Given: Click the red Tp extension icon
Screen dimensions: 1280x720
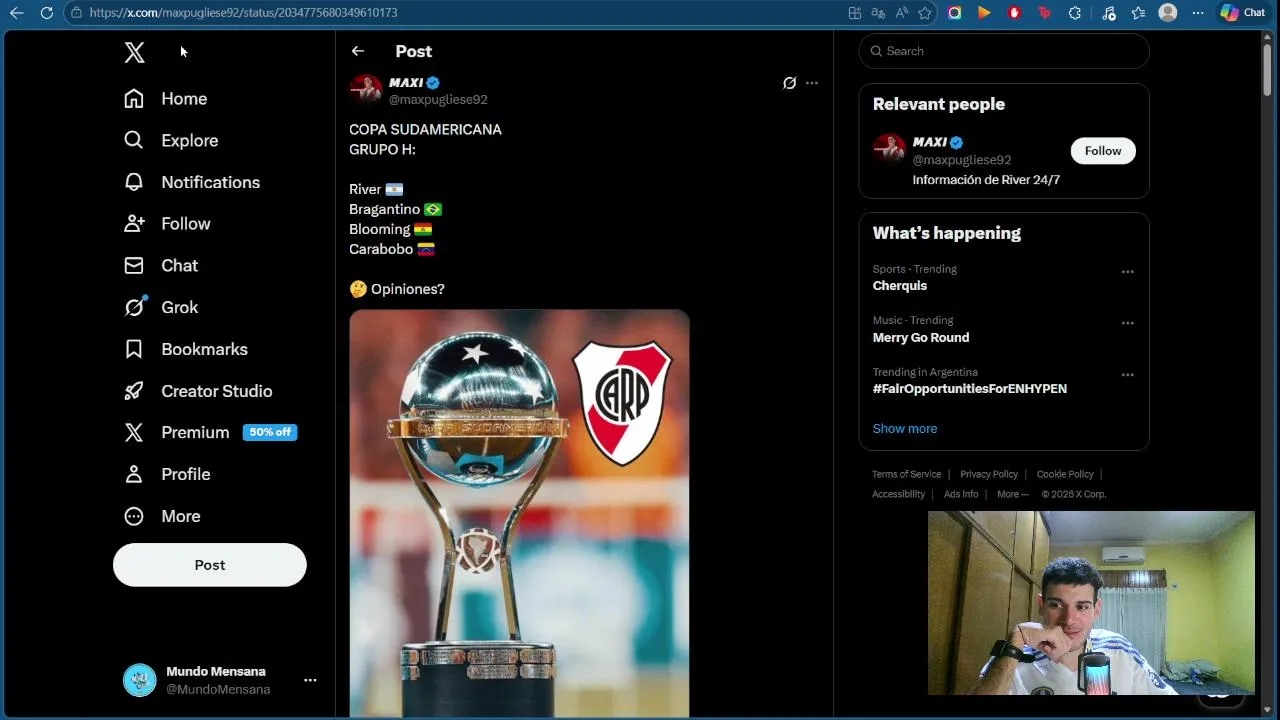Looking at the screenshot, I should [1045, 13].
